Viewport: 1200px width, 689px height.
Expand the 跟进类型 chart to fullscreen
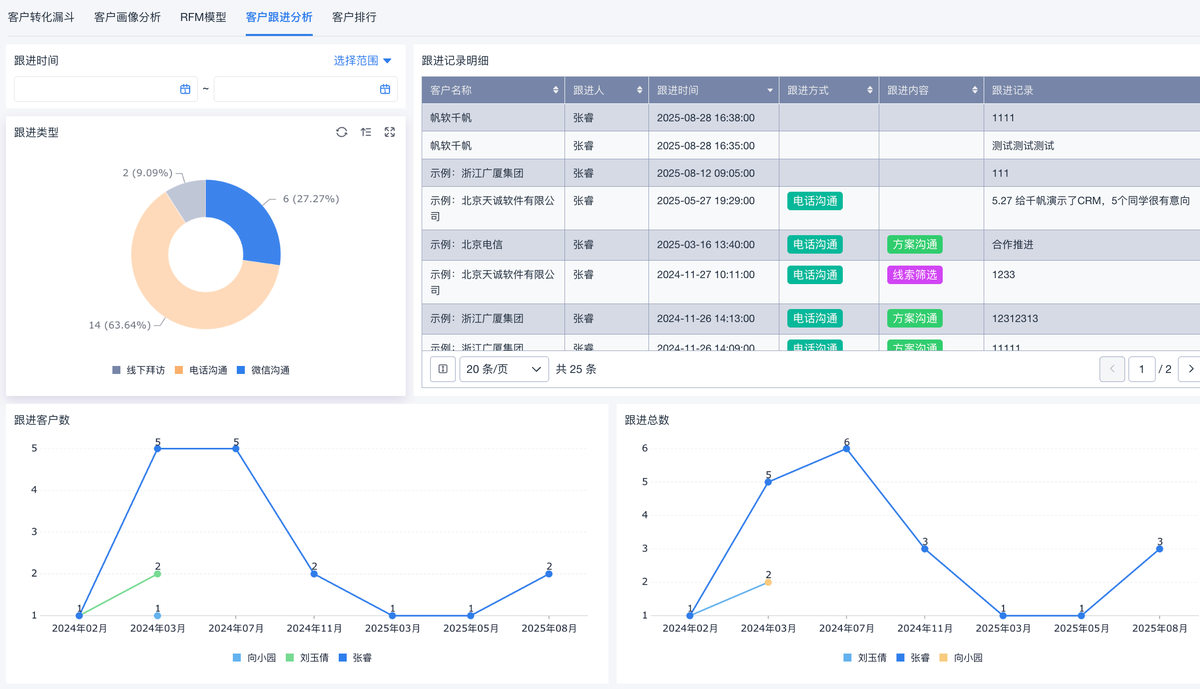(x=390, y=132)
